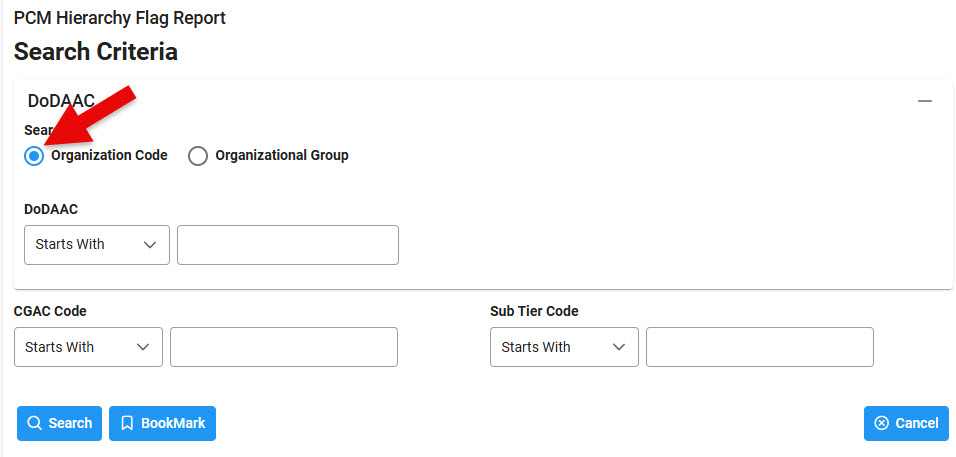Screen dimensions: 956x457
Task: Click the magnifier icon on Search button
Action: 34,423
